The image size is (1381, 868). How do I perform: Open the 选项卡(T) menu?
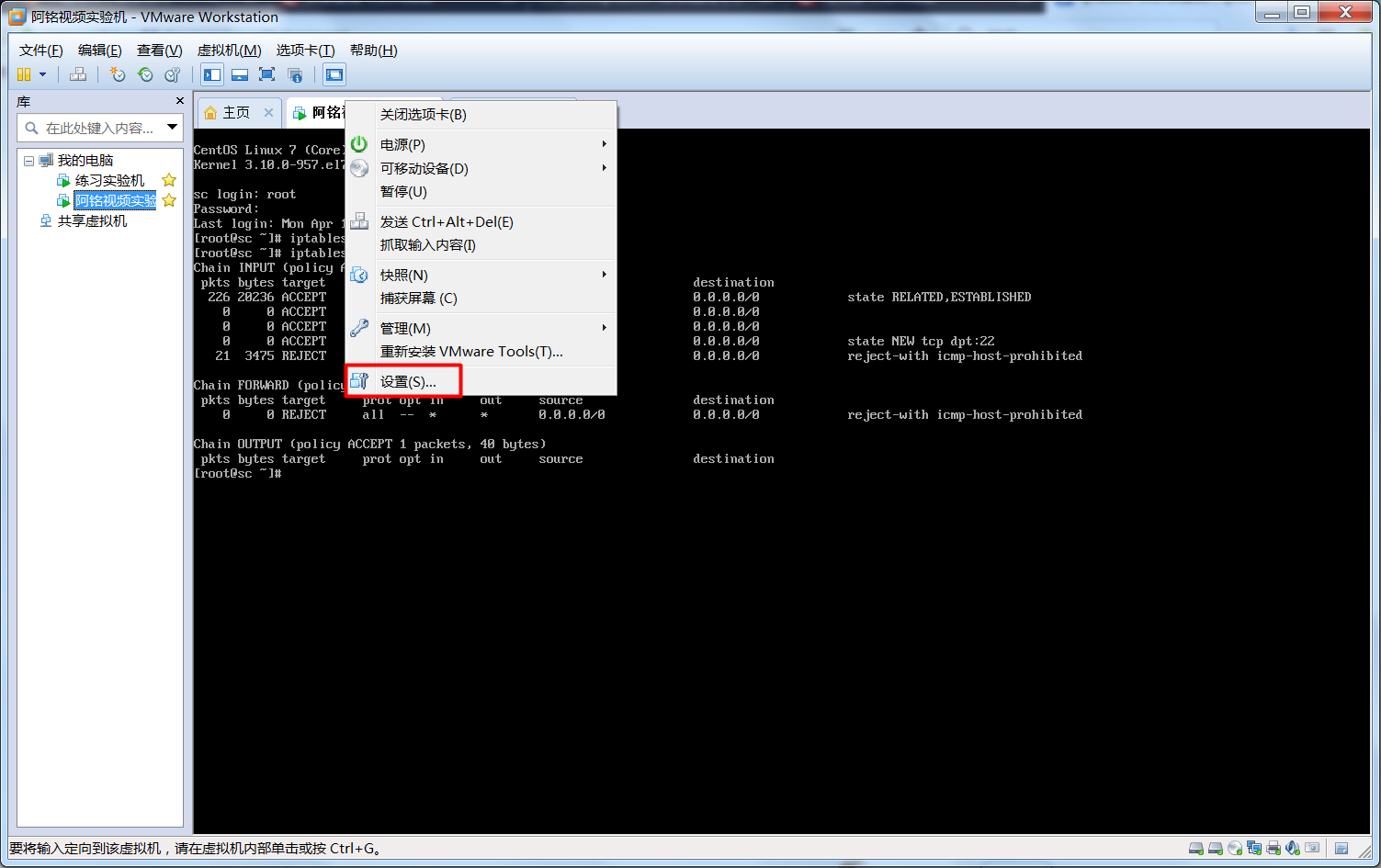[x=306, y=51]
